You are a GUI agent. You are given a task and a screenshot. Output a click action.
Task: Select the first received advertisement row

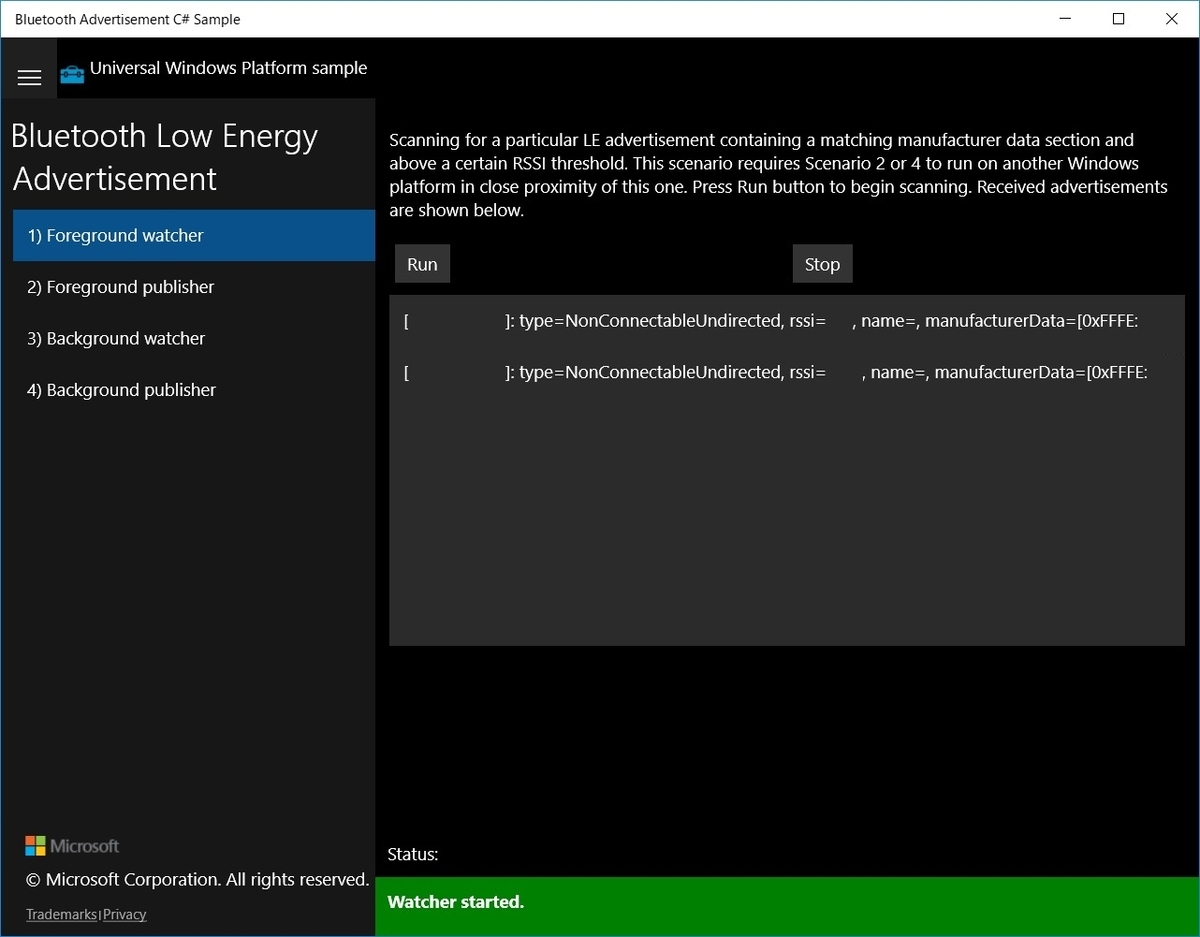click(786, 321)
